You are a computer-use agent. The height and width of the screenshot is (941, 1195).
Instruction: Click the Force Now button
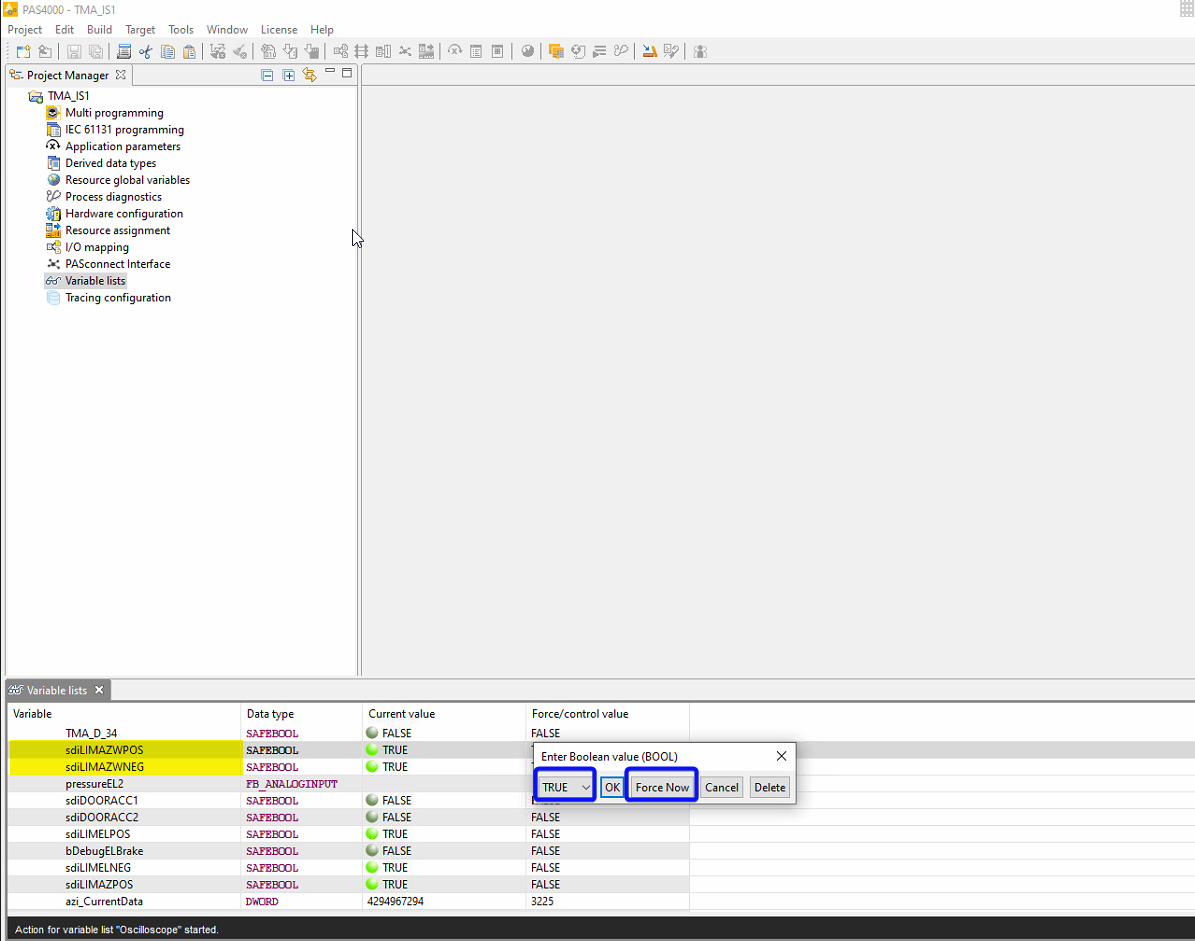coord(662,787)
